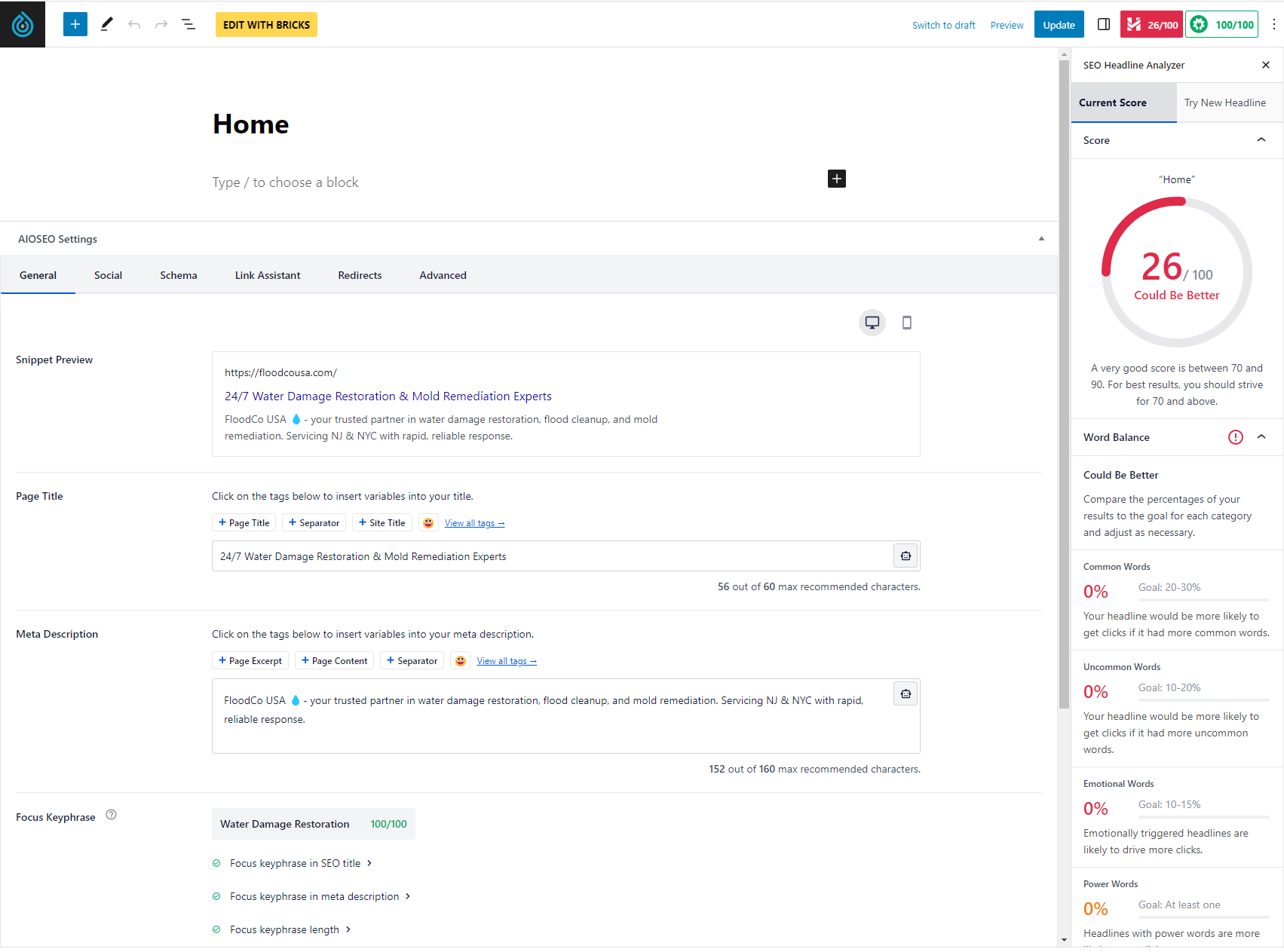
Task: Click View all tags under Meta Description
Action: click(507, 661)
